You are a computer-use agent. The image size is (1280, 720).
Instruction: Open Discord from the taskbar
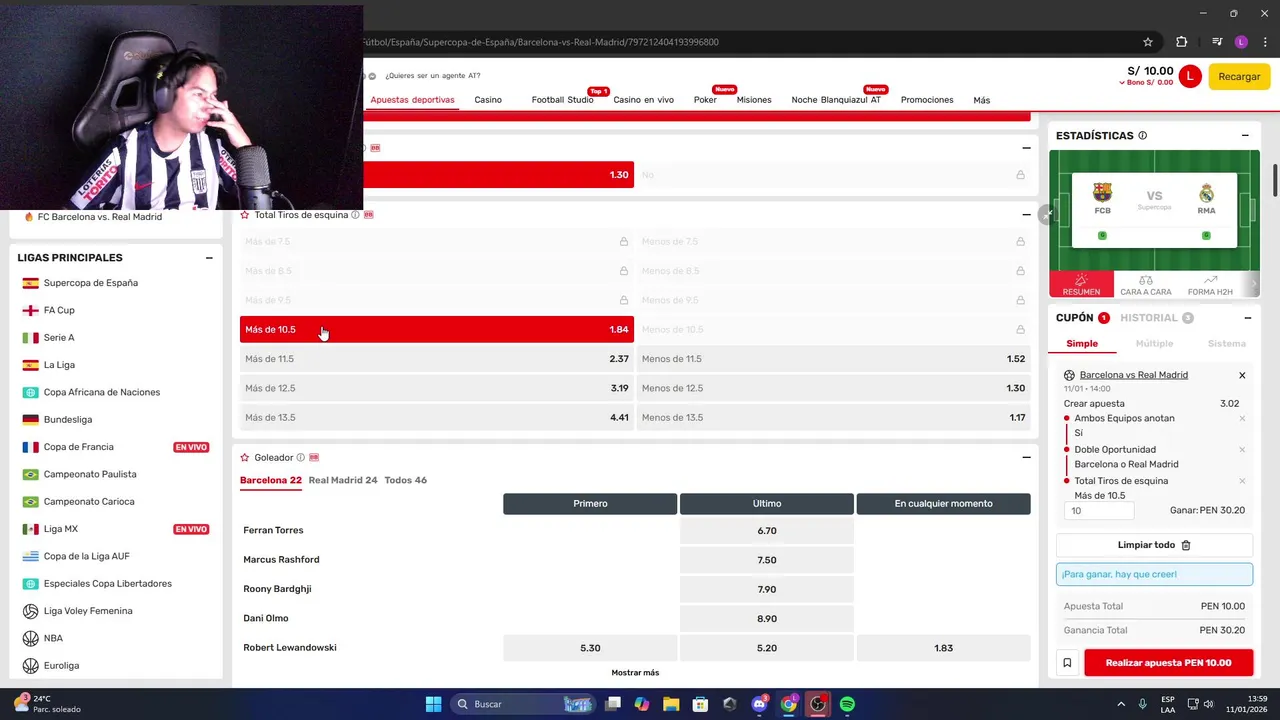(759, 704)
